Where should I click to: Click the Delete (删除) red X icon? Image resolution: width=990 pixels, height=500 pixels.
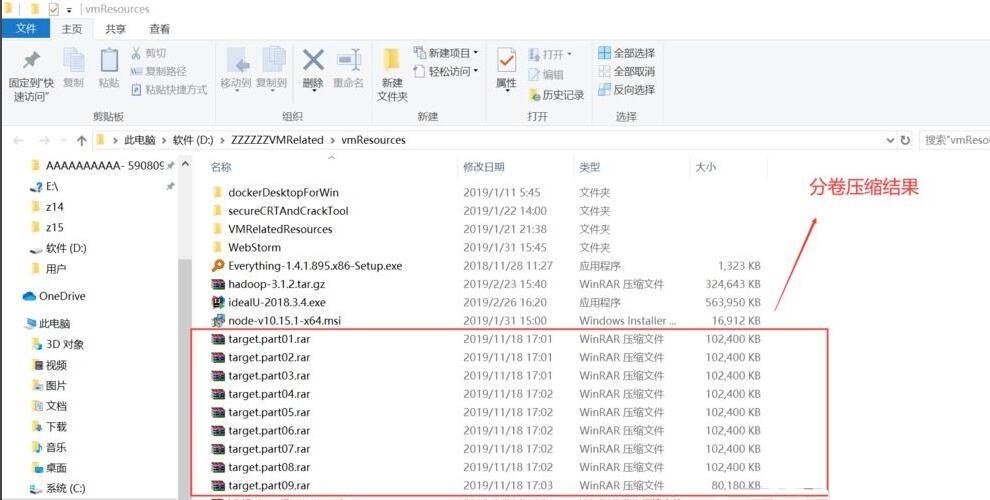point(313,62)
